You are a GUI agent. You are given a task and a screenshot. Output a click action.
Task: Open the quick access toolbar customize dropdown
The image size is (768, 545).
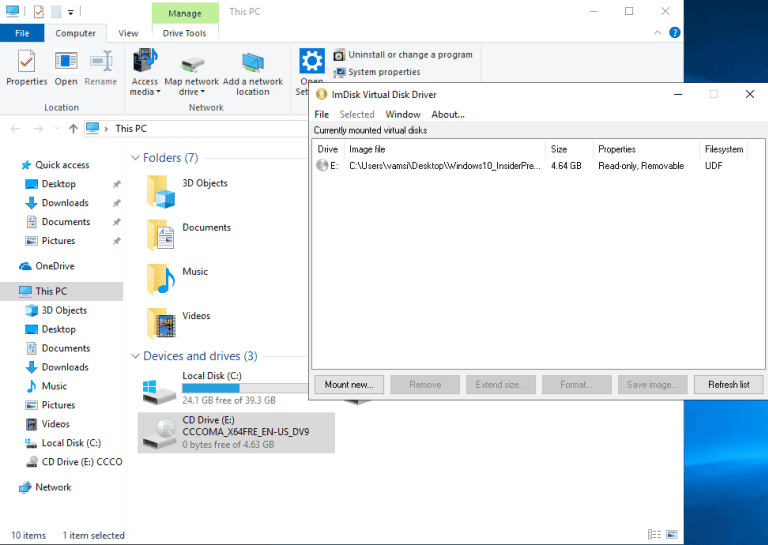71,12
